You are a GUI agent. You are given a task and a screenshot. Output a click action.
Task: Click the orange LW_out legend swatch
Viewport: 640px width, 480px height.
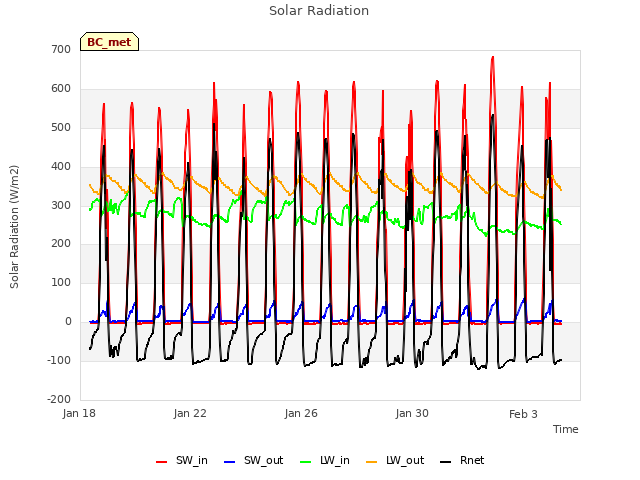371,462
